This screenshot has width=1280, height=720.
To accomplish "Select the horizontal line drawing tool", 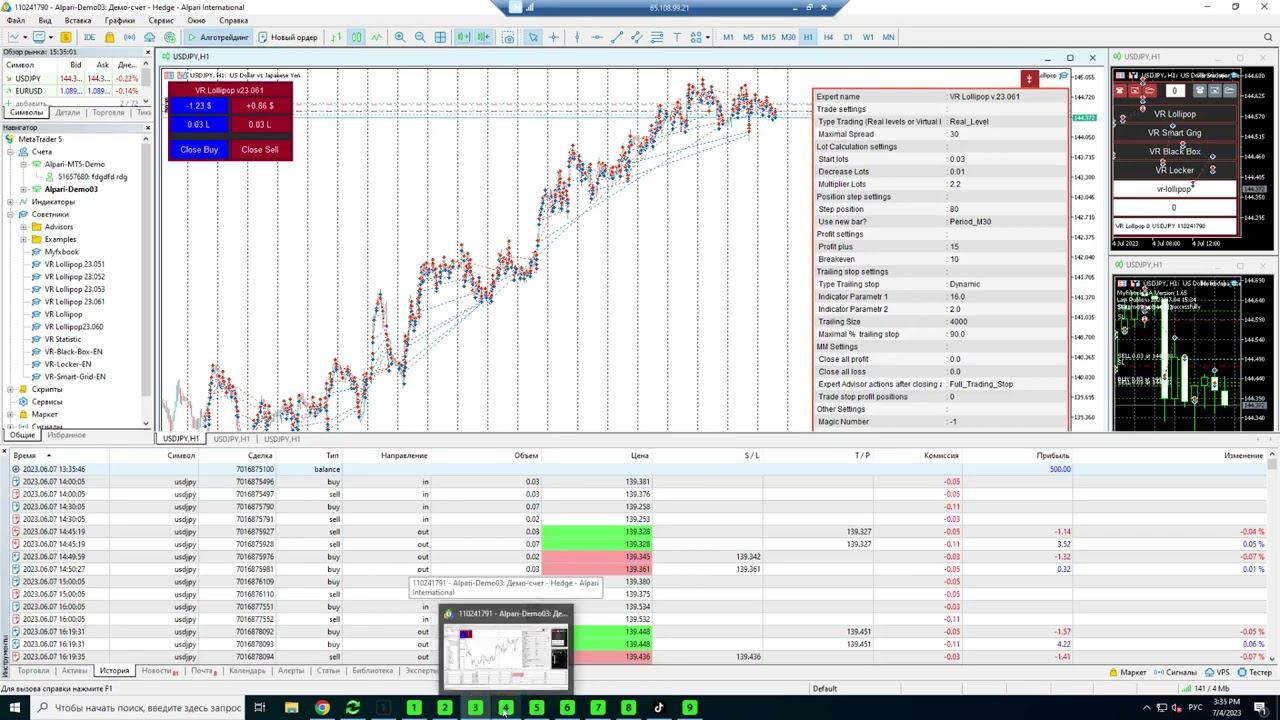I will pyautogui.click(x=597, y=37).
